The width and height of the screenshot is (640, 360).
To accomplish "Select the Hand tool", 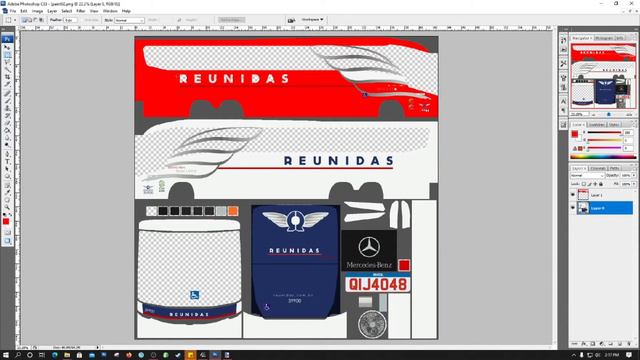I will pyautogui.click(x=7, y=200).
